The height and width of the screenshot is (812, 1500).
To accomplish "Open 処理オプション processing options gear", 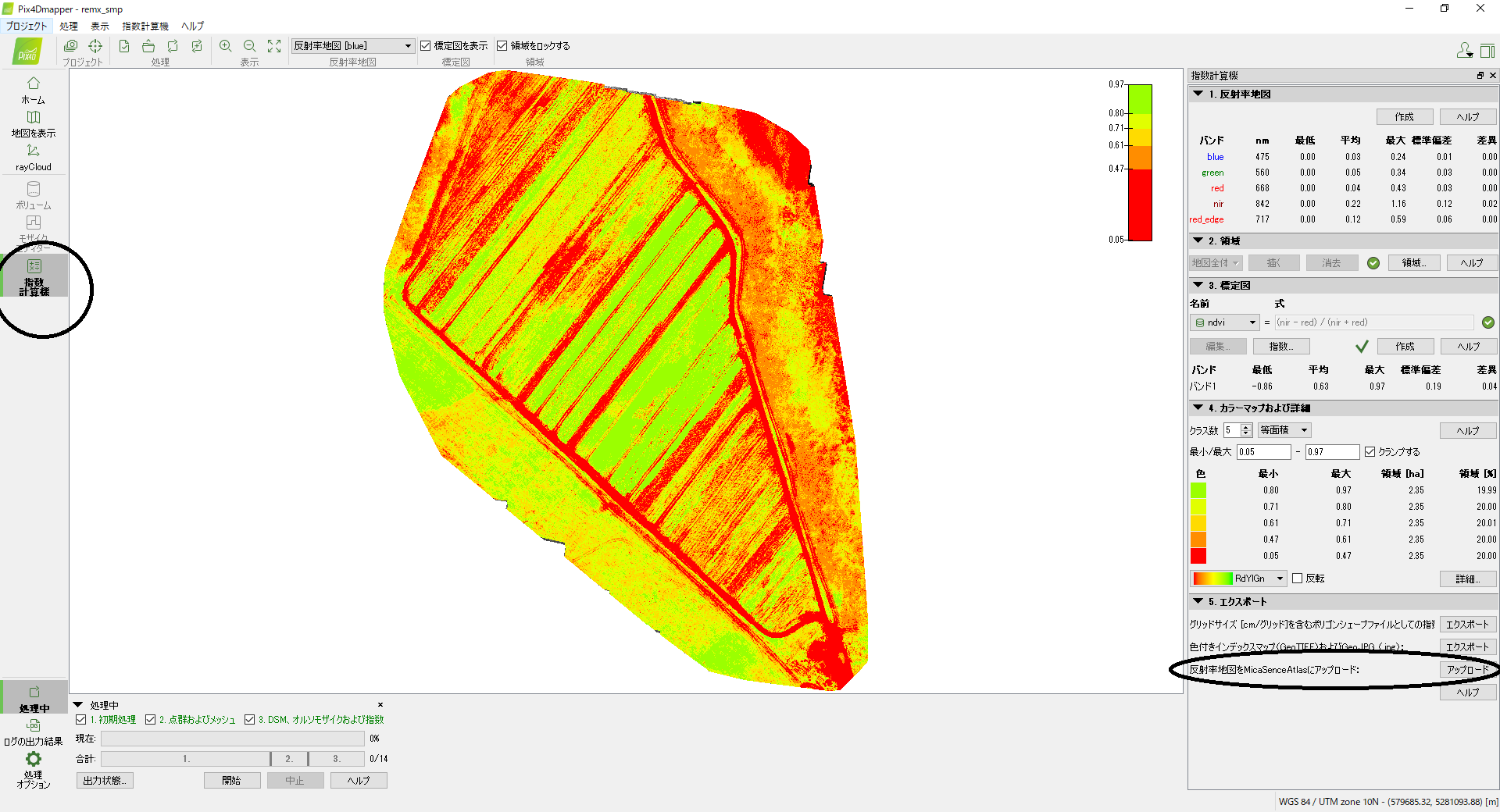I will 33,770.
